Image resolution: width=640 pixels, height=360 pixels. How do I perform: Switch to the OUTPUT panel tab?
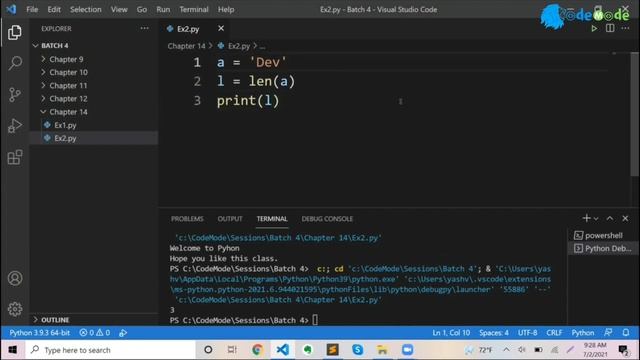(x=230, y=219)
